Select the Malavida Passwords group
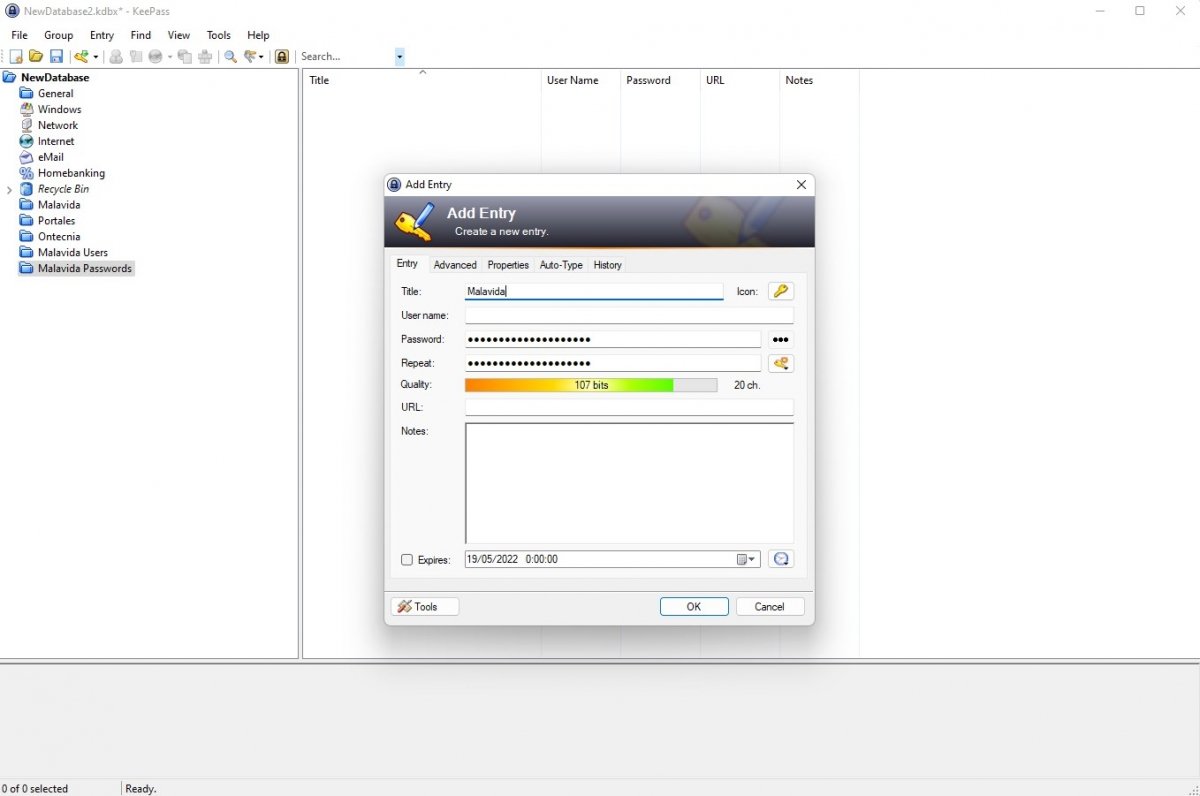Screen dimensions: 1200x796 point(85,269)
